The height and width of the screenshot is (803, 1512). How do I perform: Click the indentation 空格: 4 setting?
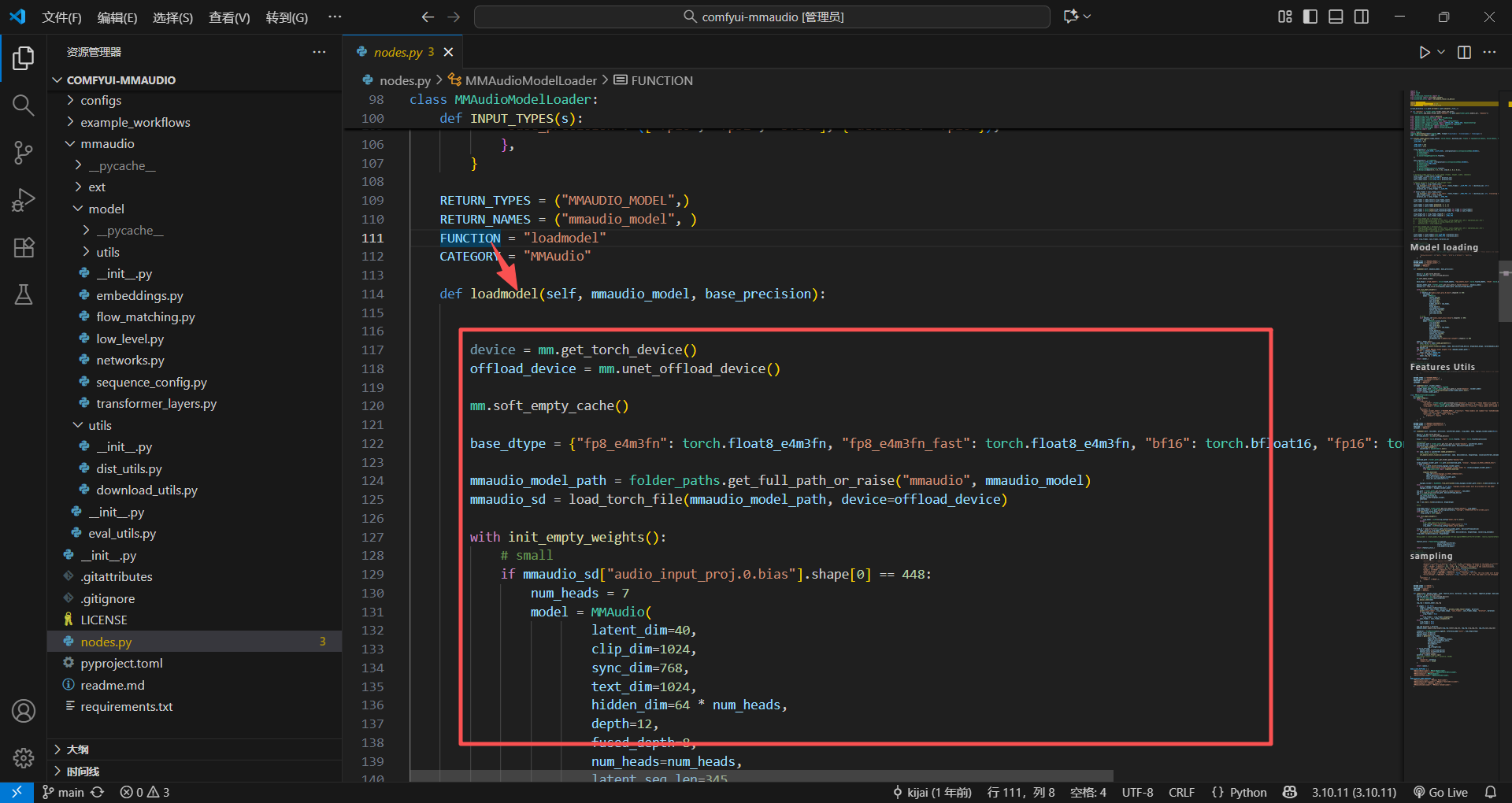coord(1088,792)
